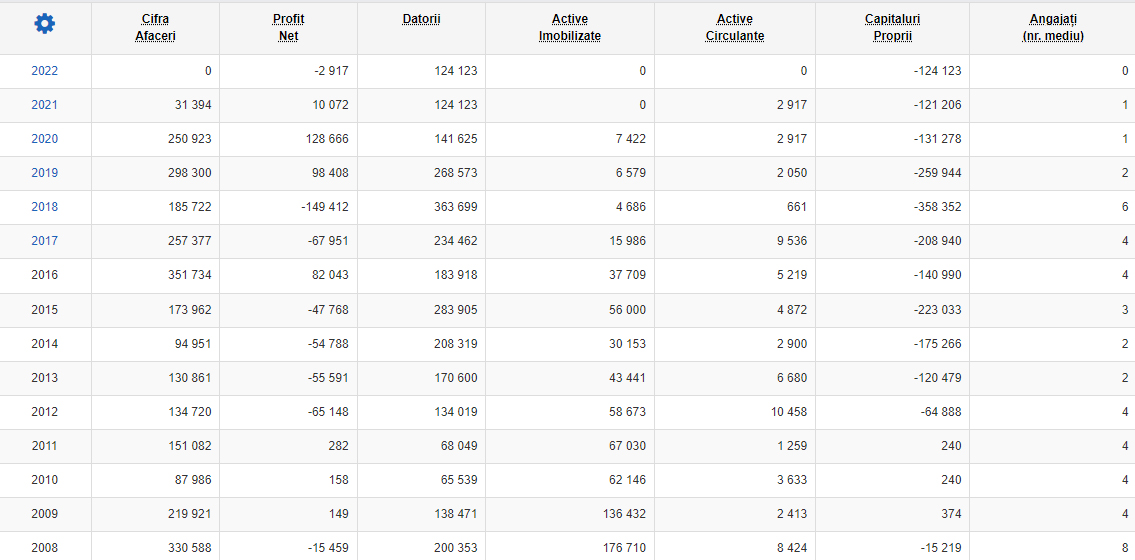Click the 56 000 fixed assets value
1135x560 pixels.
pos(626,310)
